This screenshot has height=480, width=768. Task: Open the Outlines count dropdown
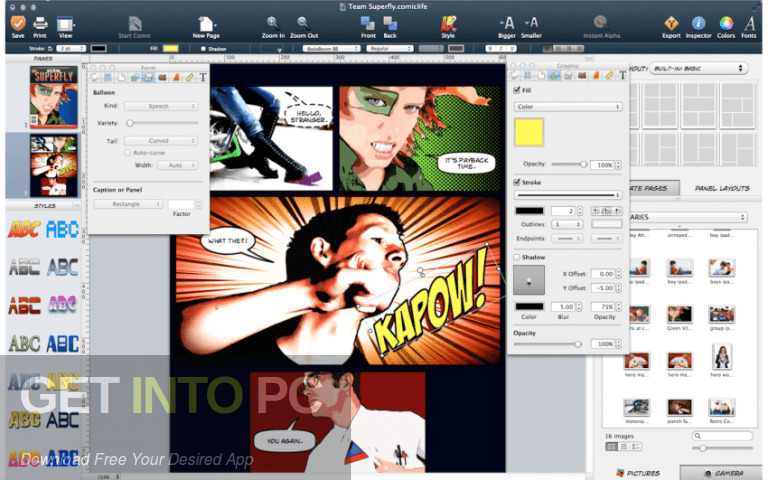pyautogui.click(x=567, y=224)
